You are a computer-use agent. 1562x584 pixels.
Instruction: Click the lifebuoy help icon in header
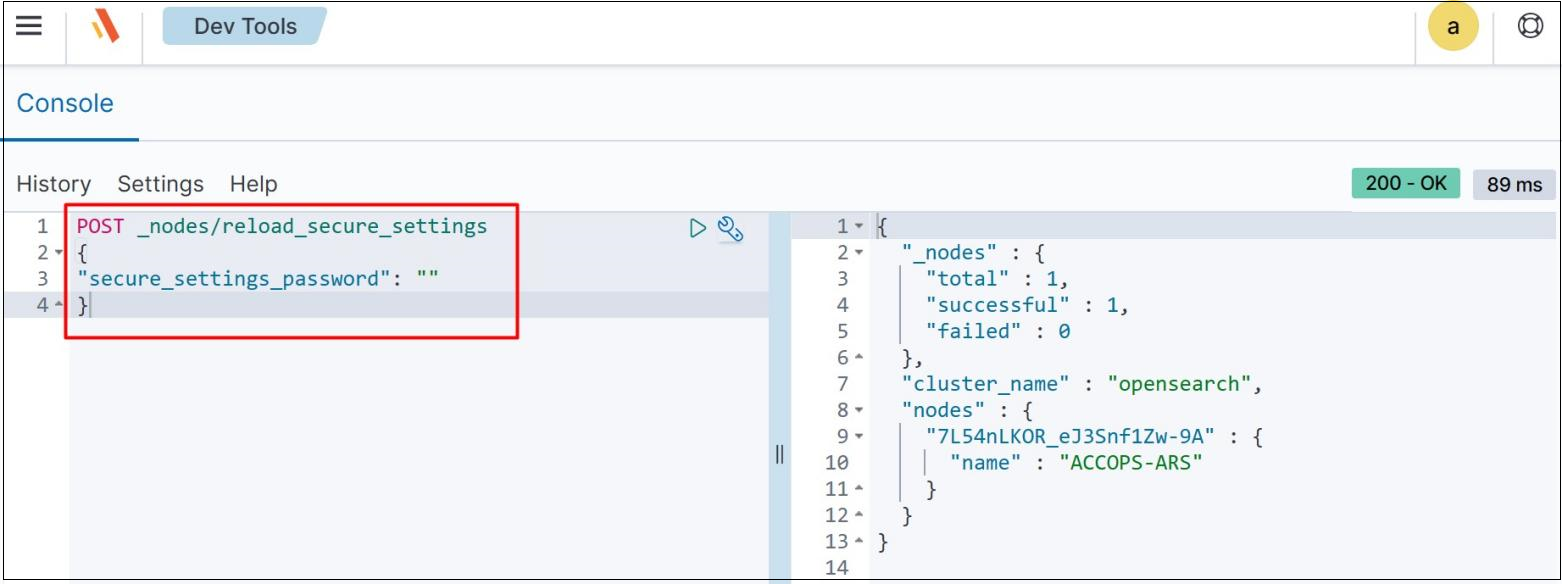click(1529, 27)
